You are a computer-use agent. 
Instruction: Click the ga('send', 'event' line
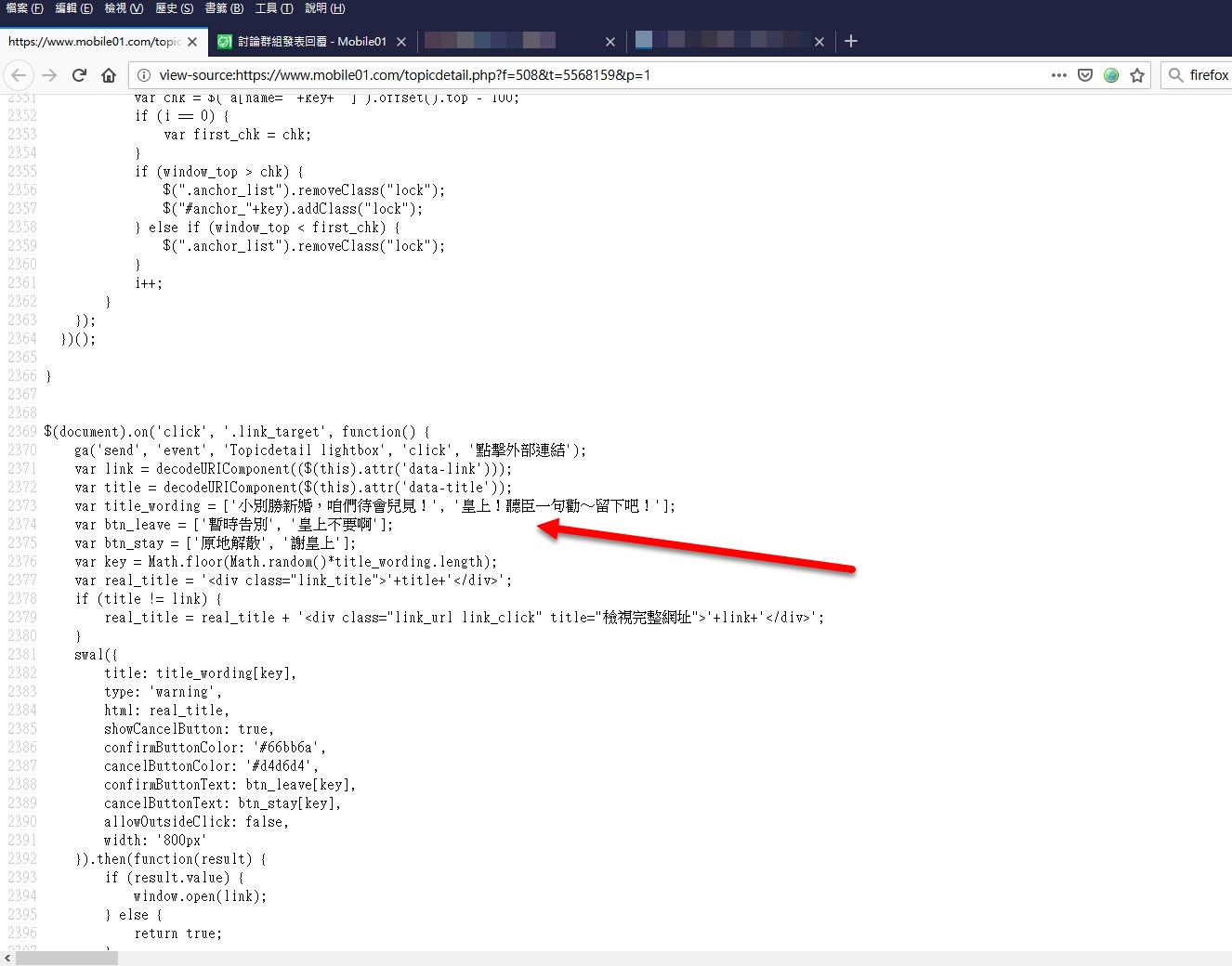click(x=330, y=450)
